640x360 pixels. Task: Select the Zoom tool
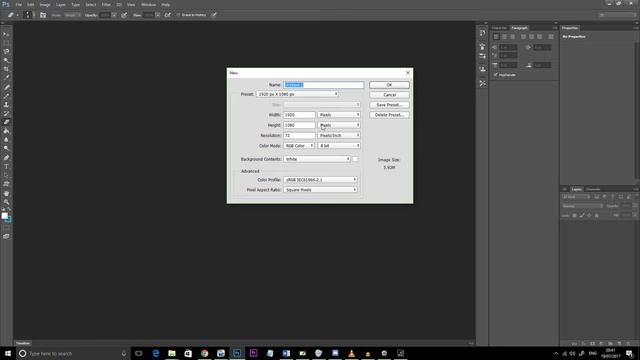(x=6, y=202)
